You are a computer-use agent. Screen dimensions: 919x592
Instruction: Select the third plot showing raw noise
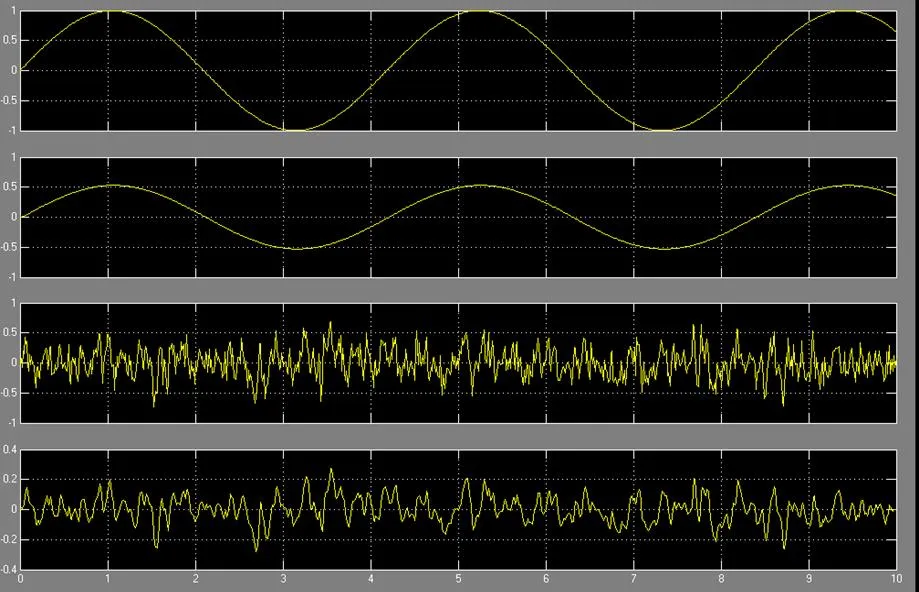(458, 363)
